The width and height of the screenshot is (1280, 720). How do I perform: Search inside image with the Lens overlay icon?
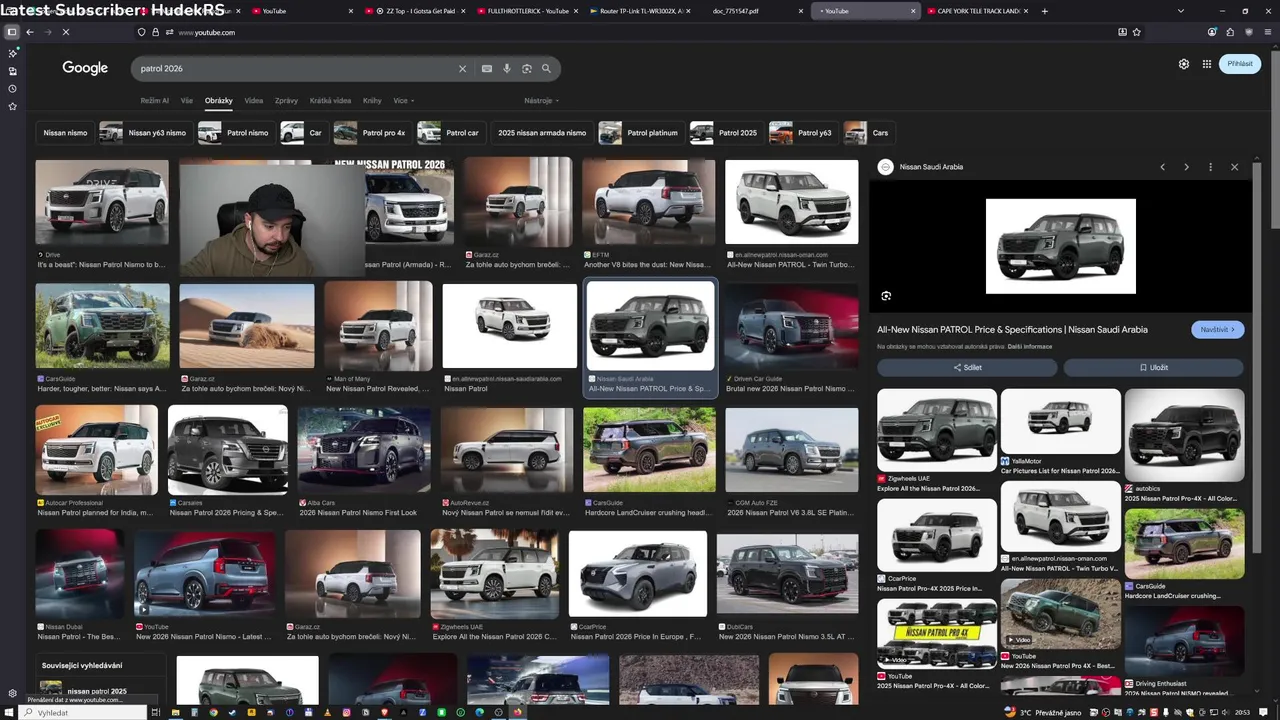[x=886, y=296]
